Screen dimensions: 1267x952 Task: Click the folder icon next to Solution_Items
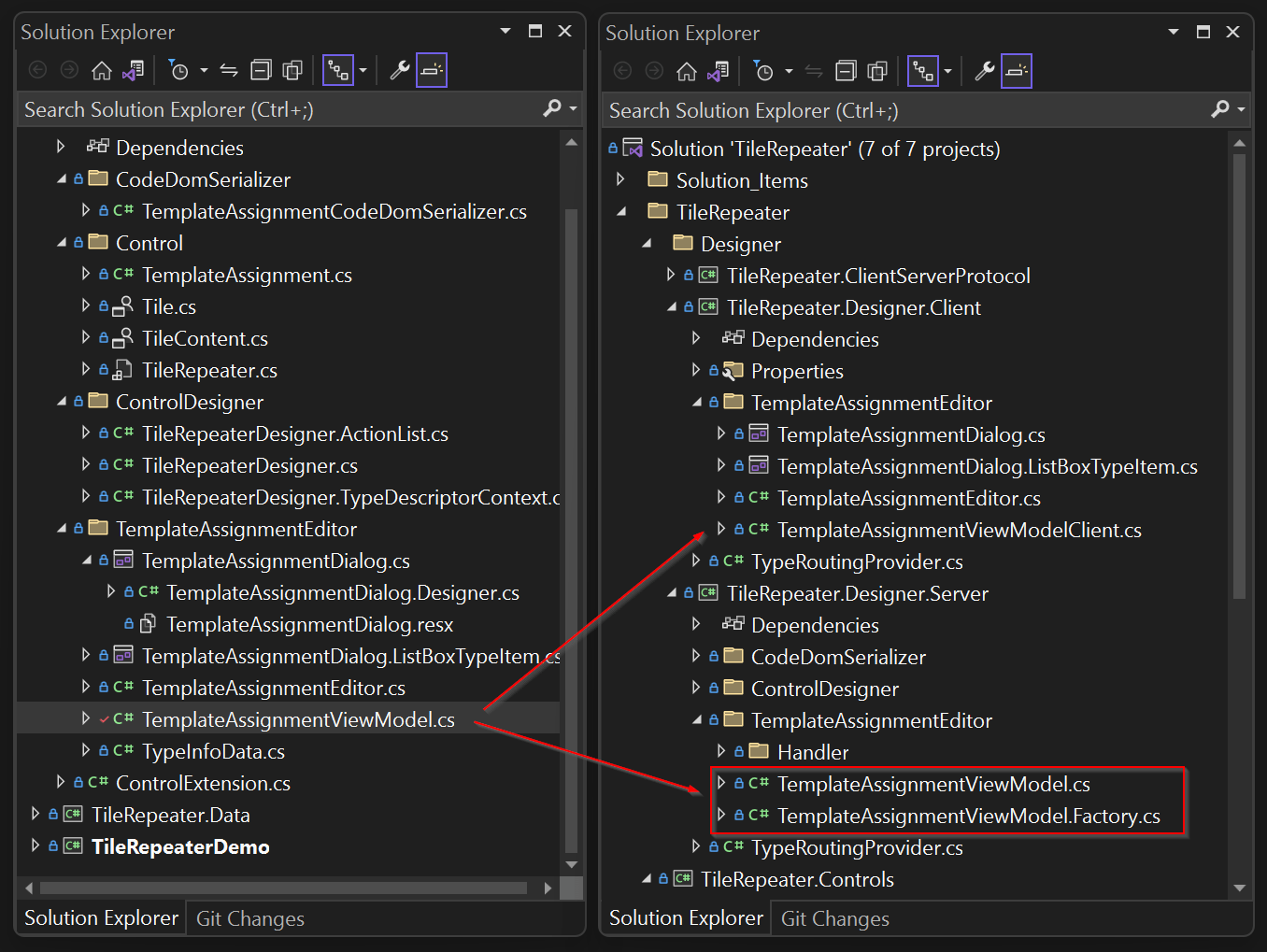pyautogui.click(x=658, y=179)
